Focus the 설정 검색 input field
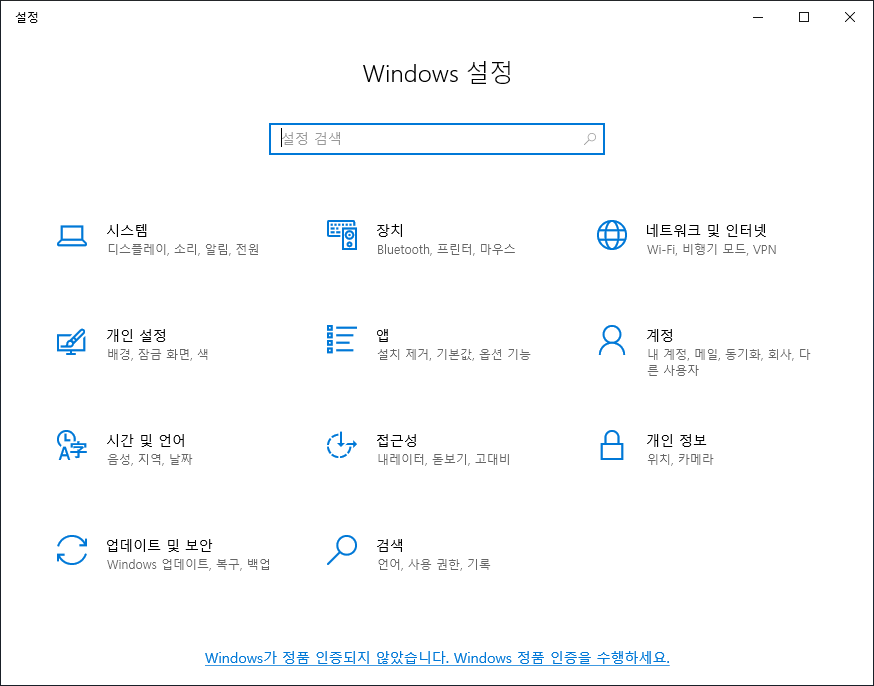 click(x=436, y=139)
